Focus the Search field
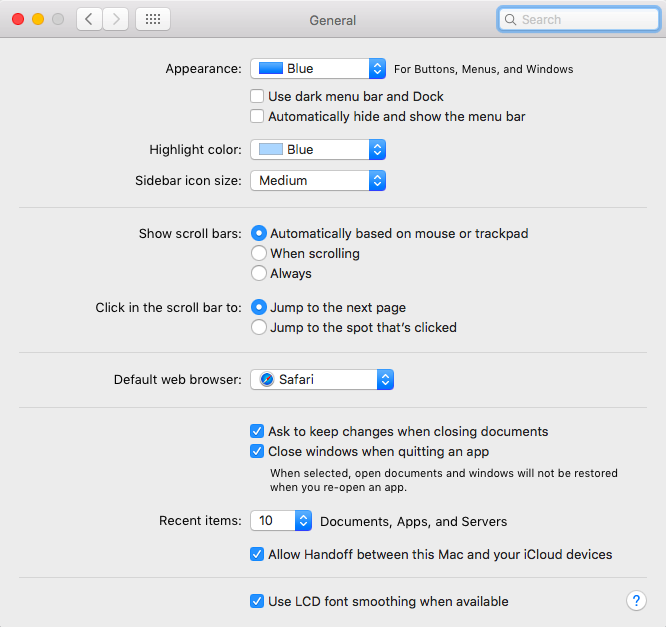The height and width of the screenshot is (627, 666). click(x=579, y=20)
